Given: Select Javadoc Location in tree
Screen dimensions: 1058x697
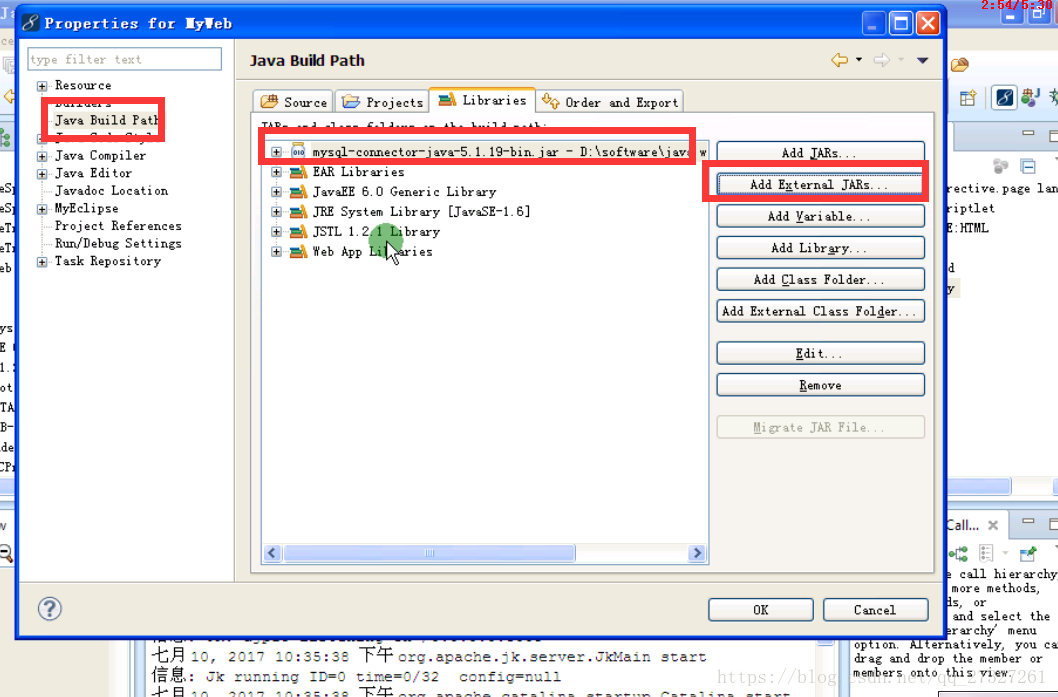Looking at the screenshot, I should click(x=111, y=191).
